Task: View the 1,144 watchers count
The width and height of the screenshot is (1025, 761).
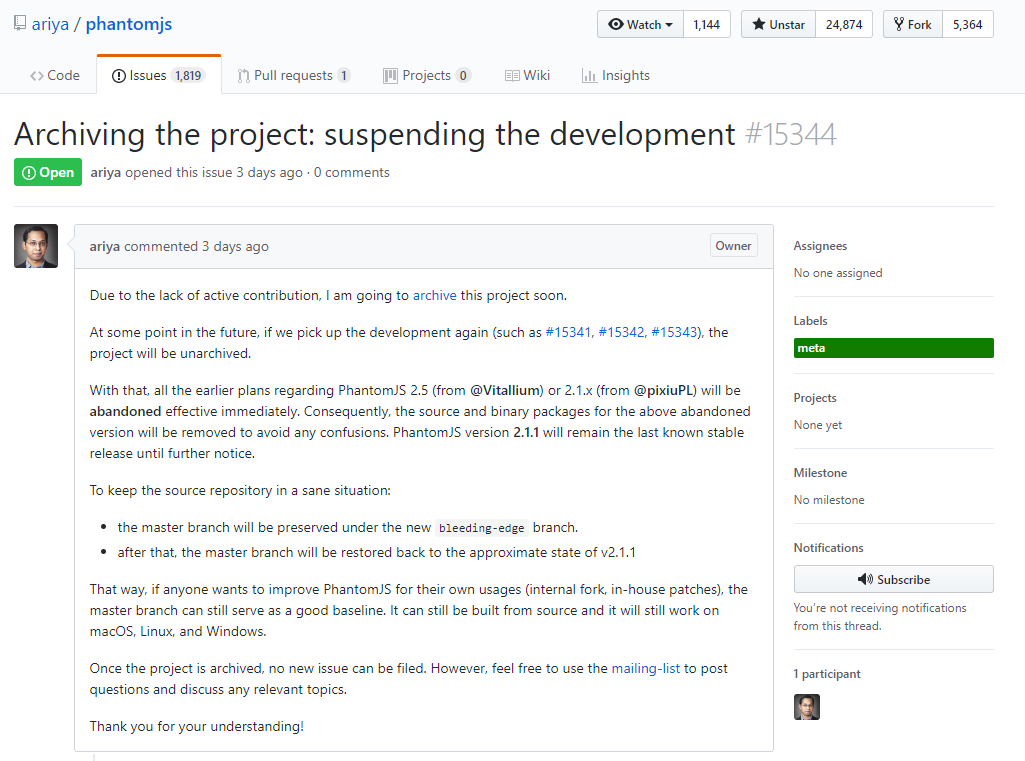Action: 706,25
